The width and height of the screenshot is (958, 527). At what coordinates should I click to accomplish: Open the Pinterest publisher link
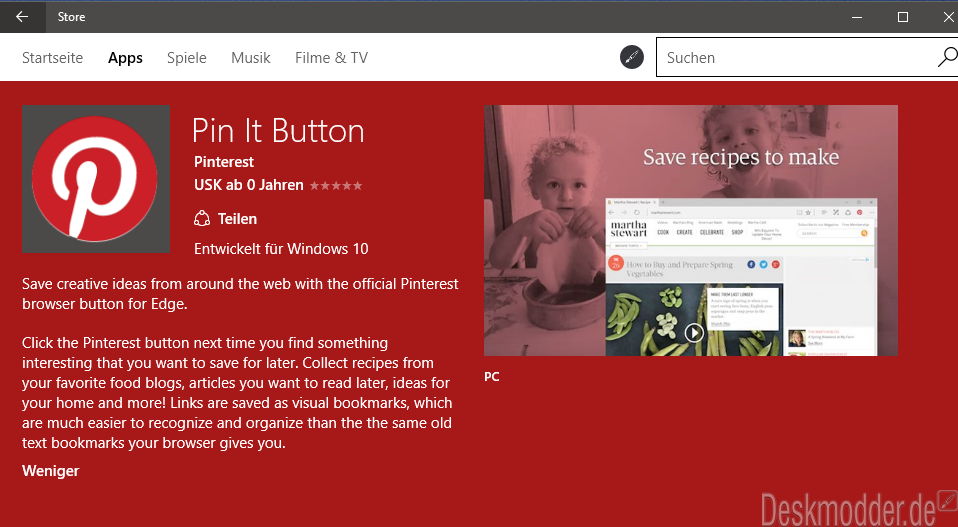(224, 162)
